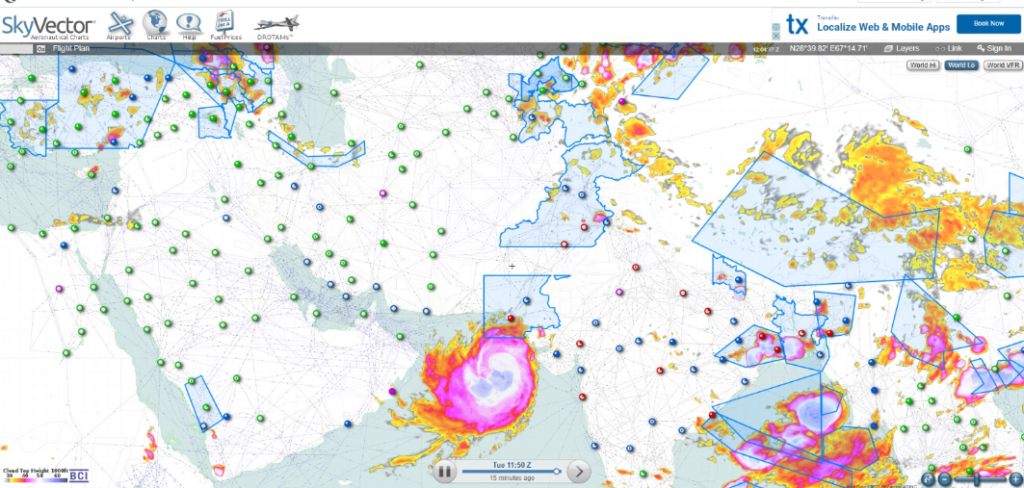Image resolution: width=1024 pixels, height=488 pixels.
Task: Click the BCI logo near legend
Action: point(78,475)
